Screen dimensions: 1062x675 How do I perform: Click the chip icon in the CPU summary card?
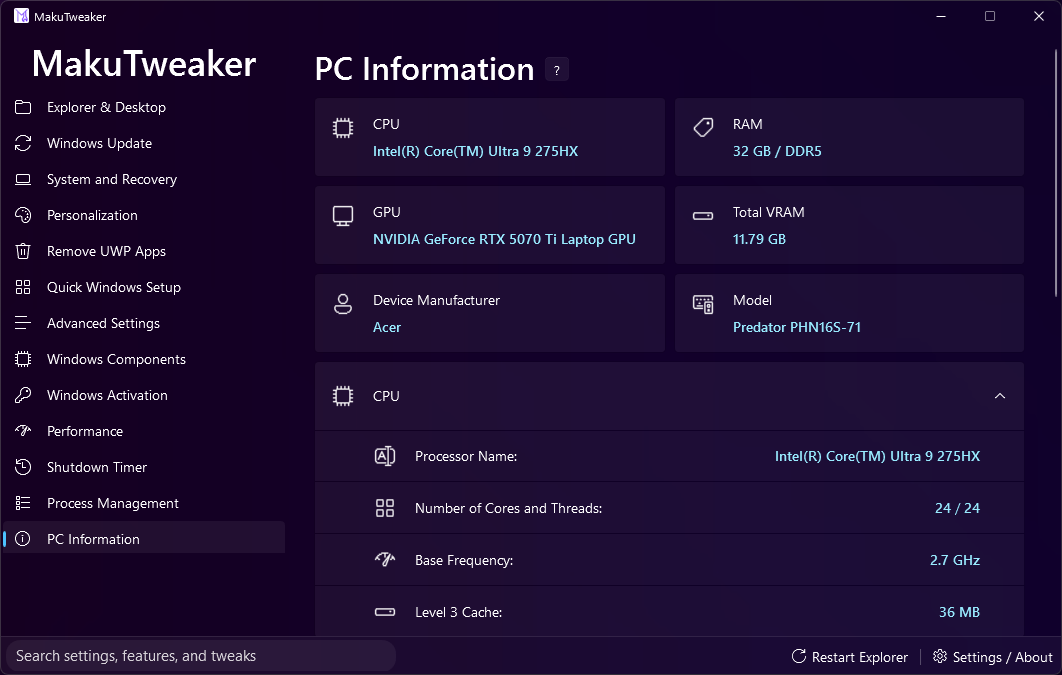click(x=343, y=128)
